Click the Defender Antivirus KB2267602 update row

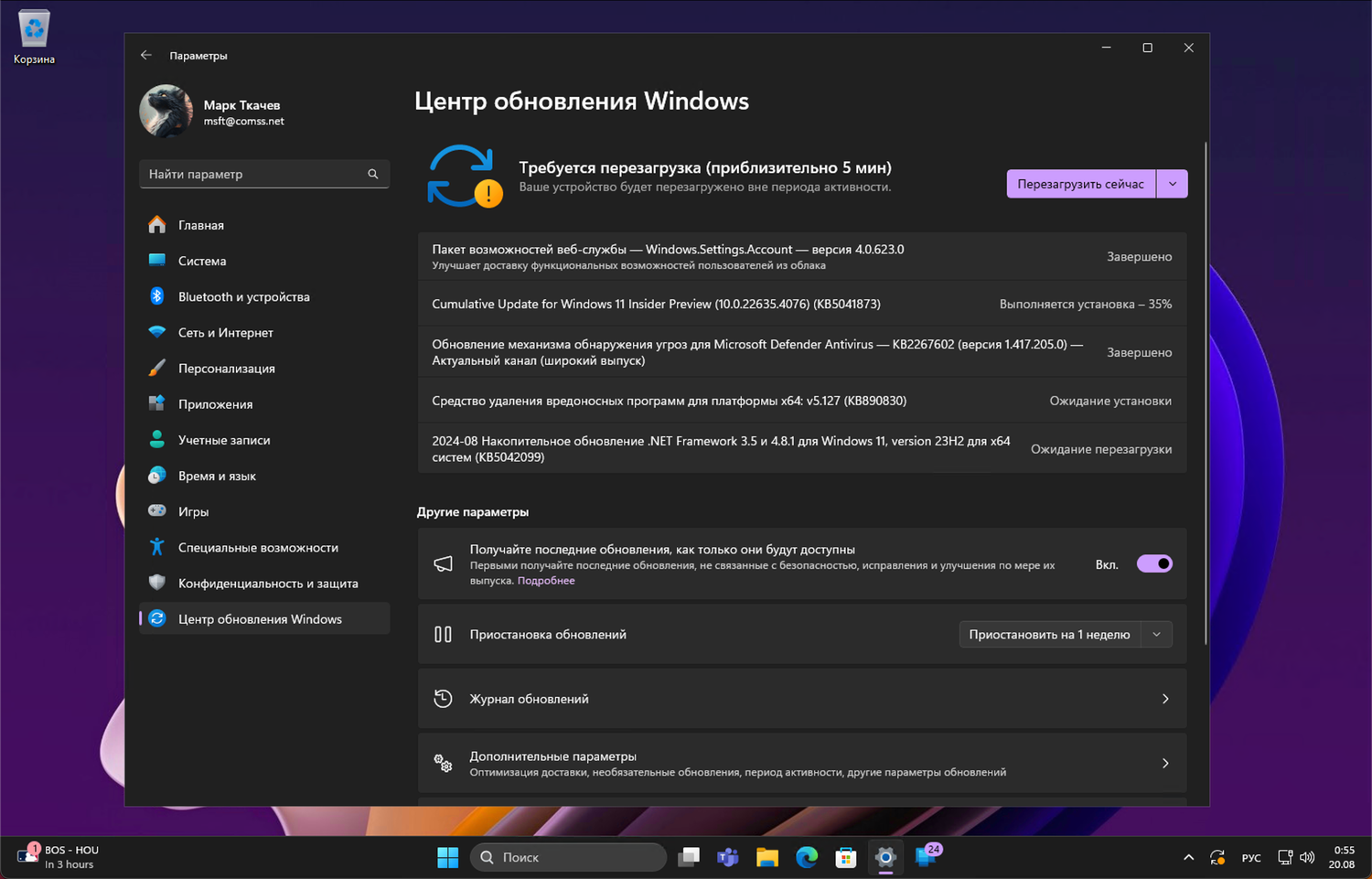tap(802, 352)
